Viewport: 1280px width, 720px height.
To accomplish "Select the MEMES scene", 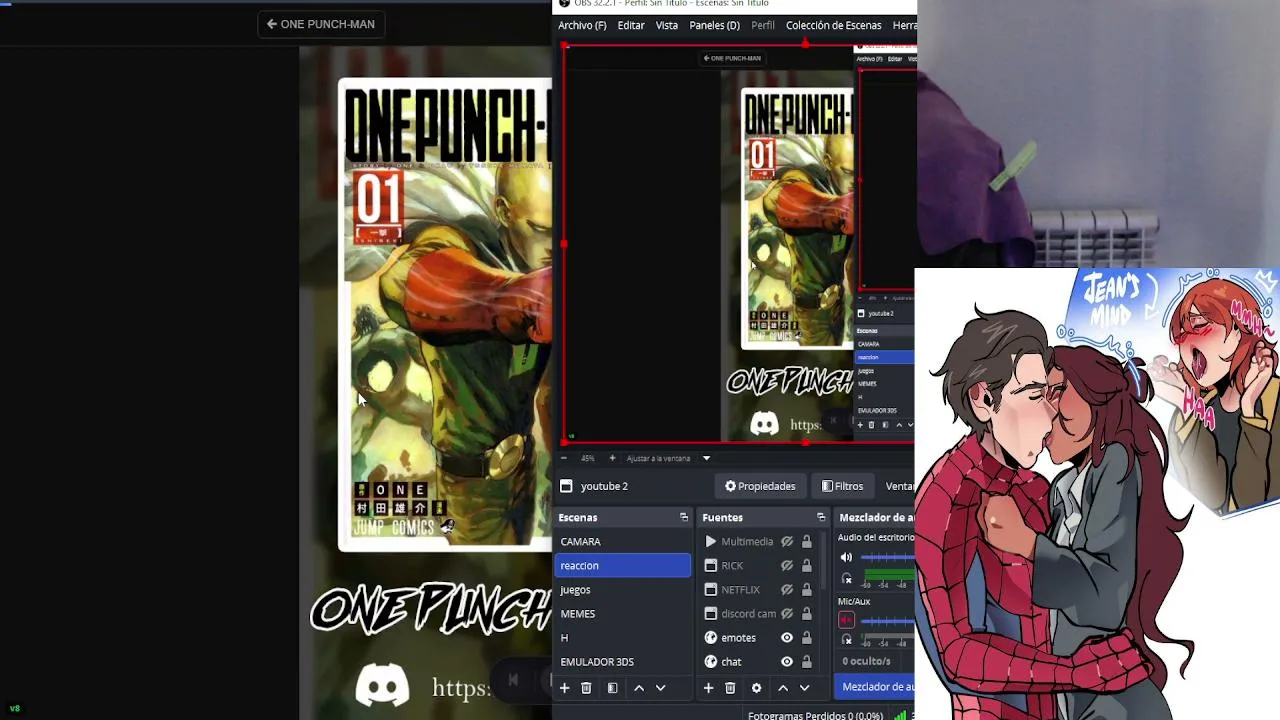I will pyautogui.click(x=623, y=613).
